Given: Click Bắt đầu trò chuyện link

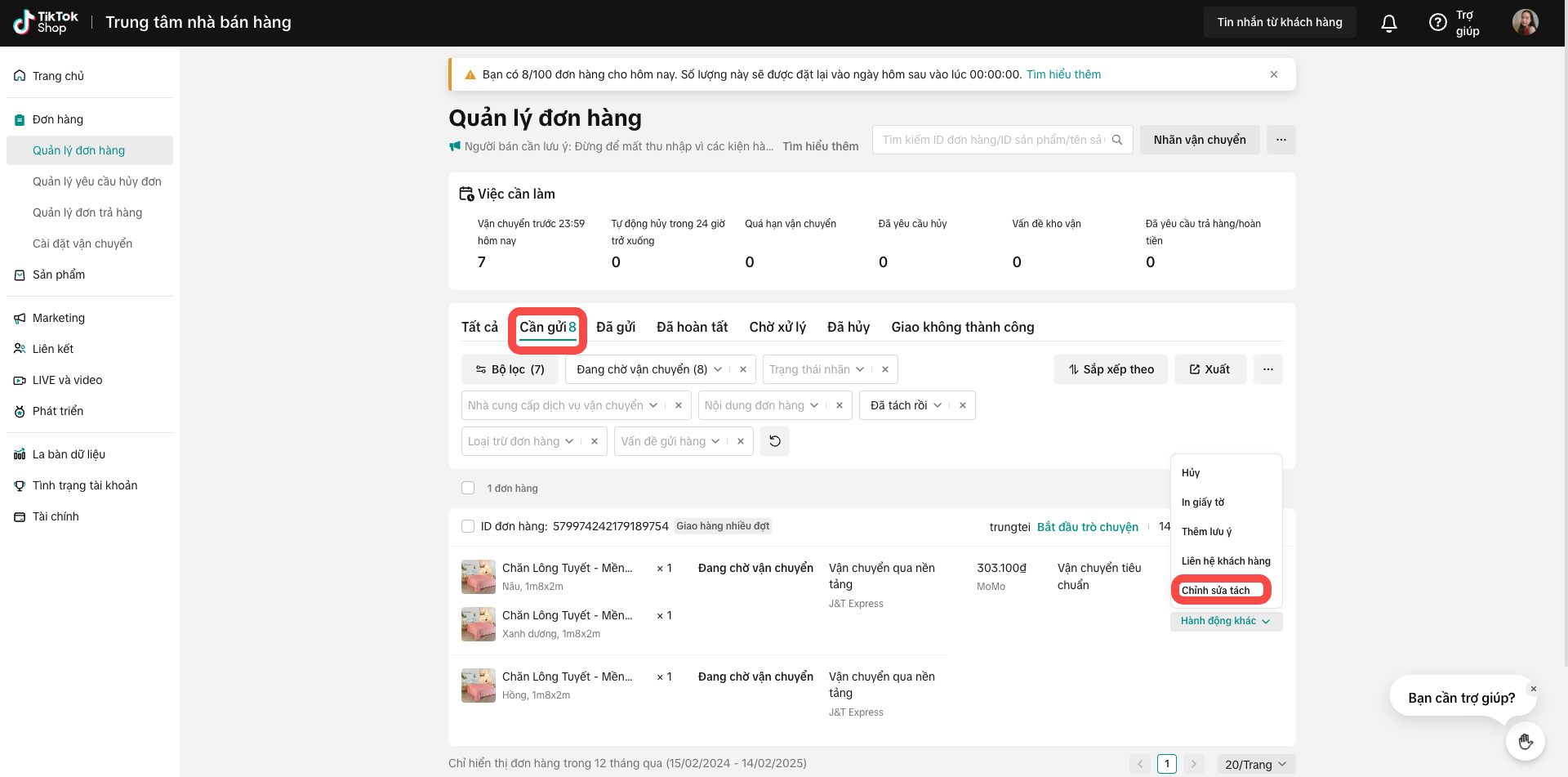Looking at the screenshot, I should point(1087,527).
